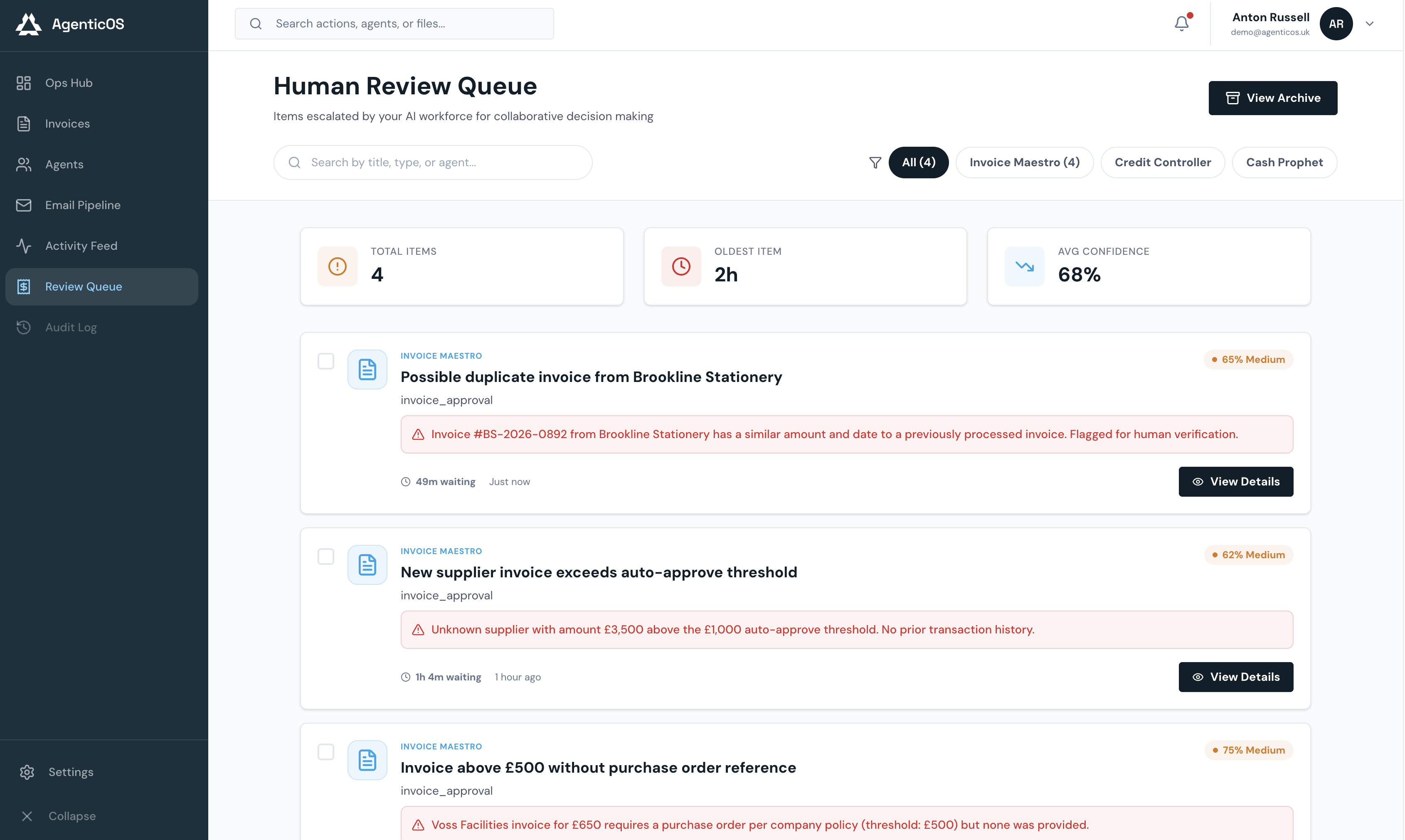View Details for new supplier invoice
Screen dimensions: 1405x840
coord(1236,677)
